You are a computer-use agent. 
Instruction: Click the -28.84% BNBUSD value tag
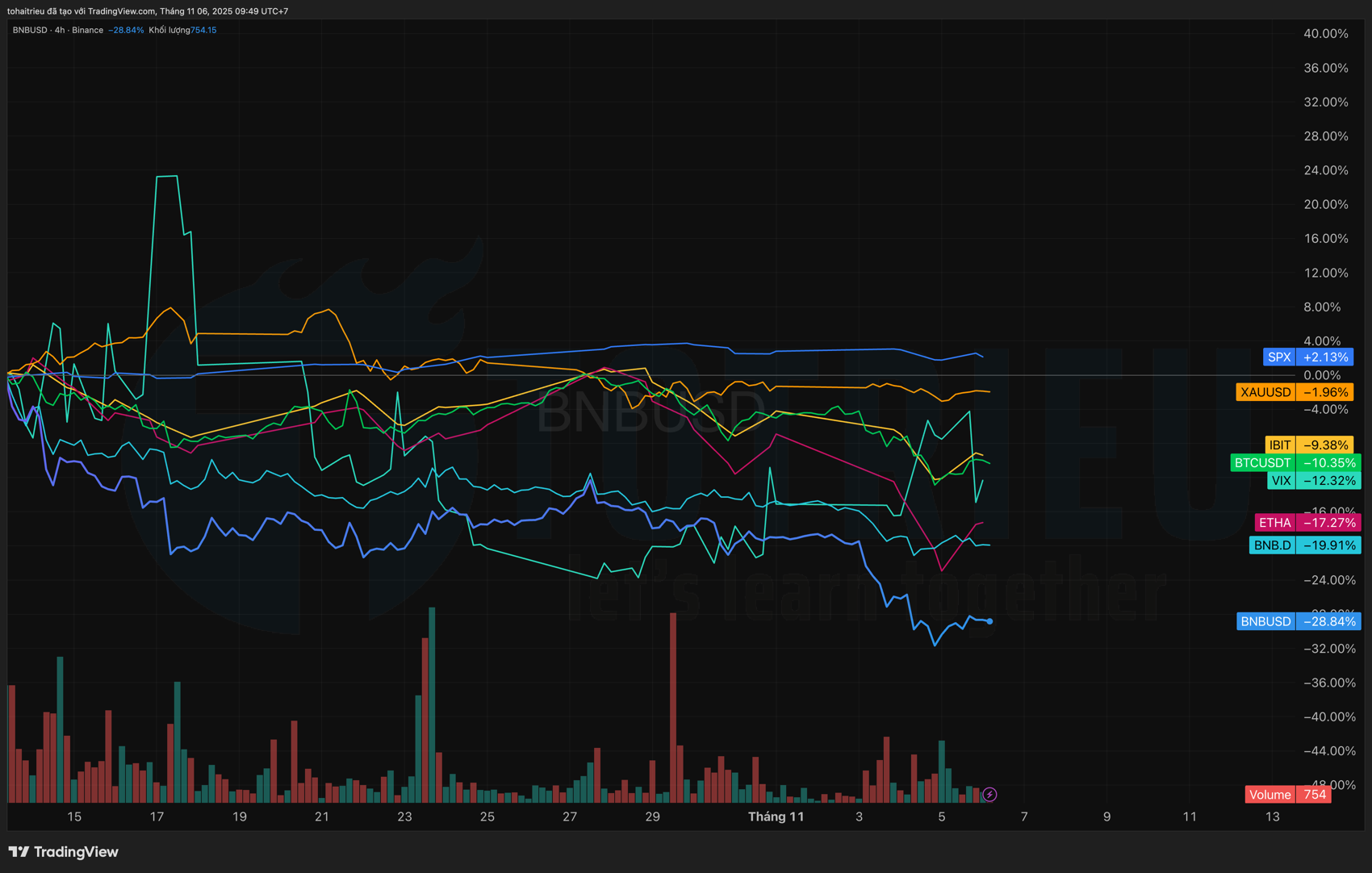click(x=1329, y=621)
